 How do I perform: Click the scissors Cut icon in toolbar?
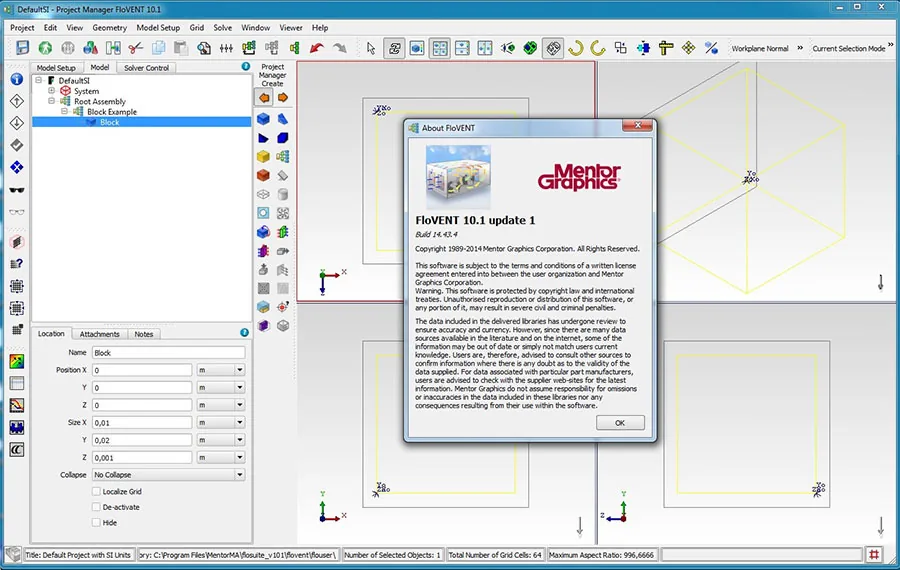click(x=135, y=48)
